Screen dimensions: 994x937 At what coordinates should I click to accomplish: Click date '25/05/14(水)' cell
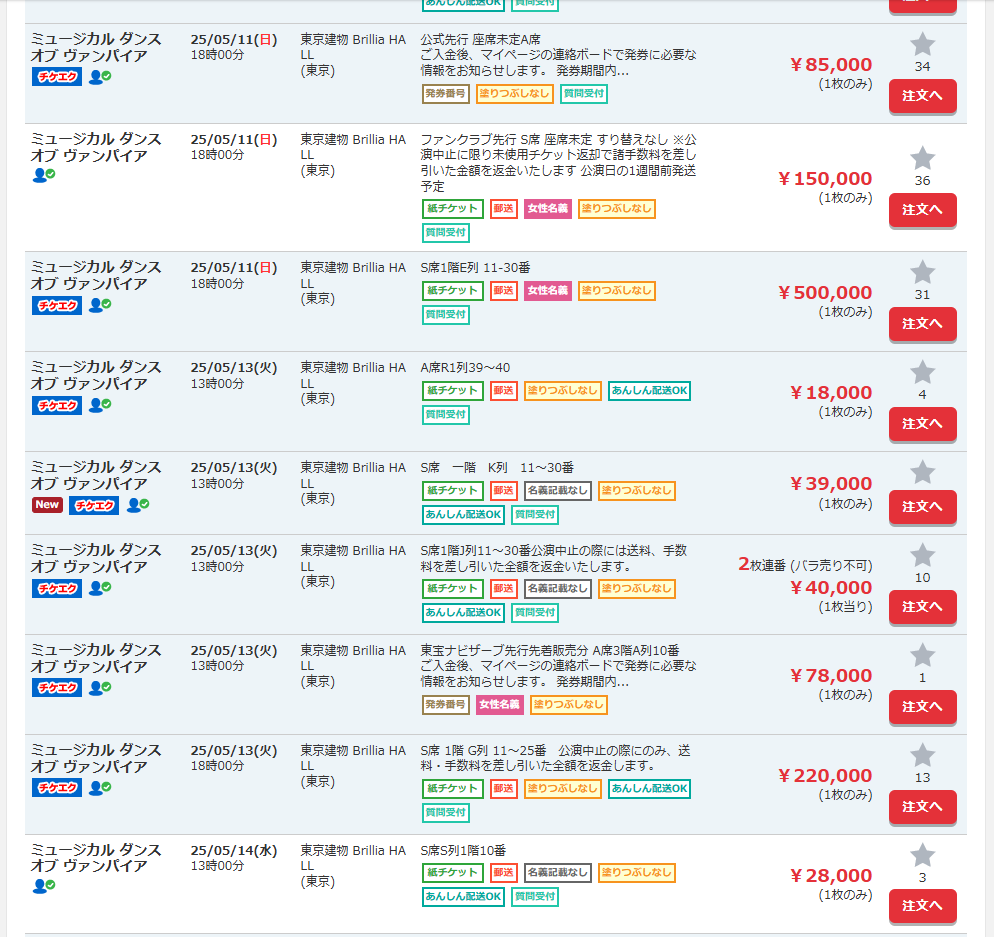(x=234, y=851)
